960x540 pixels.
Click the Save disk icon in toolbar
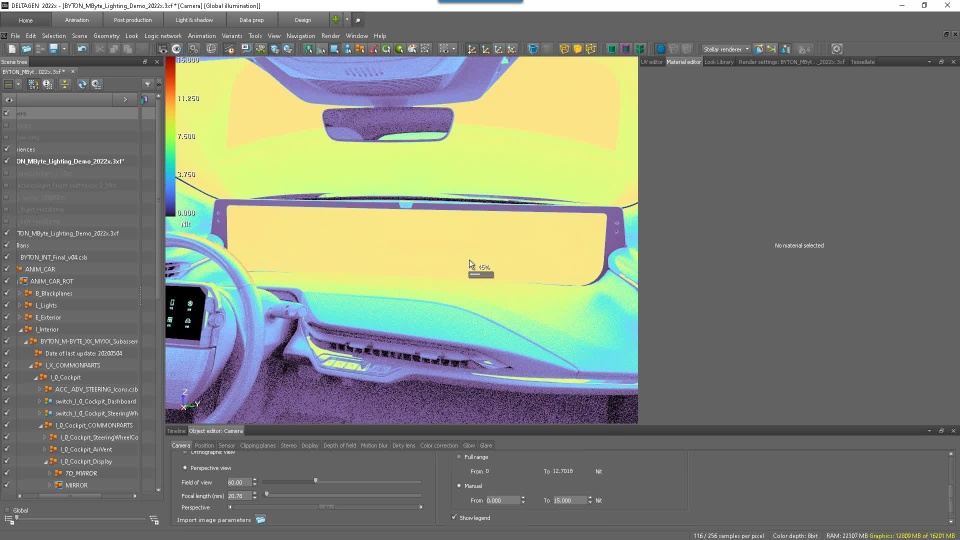[52, 49]
